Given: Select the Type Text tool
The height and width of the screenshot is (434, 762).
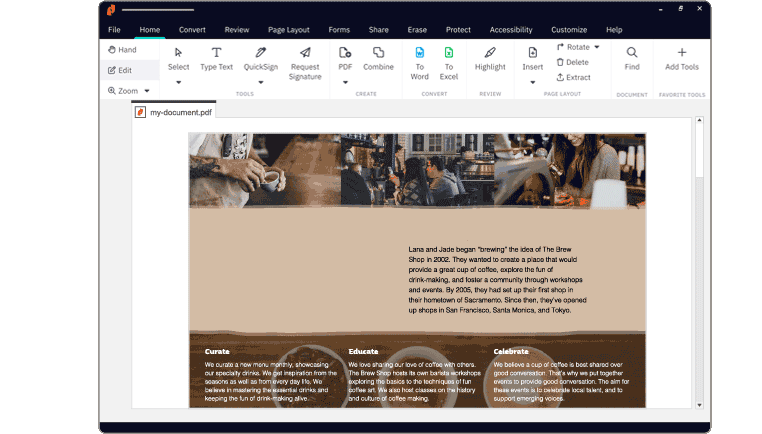Looking at the screenshot, I should point(216,58).
